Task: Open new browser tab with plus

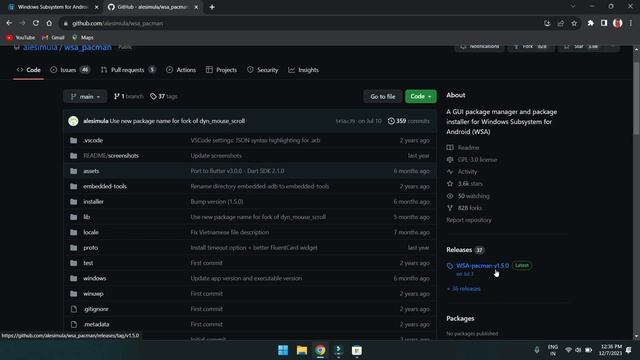Action: click(212, 7)
